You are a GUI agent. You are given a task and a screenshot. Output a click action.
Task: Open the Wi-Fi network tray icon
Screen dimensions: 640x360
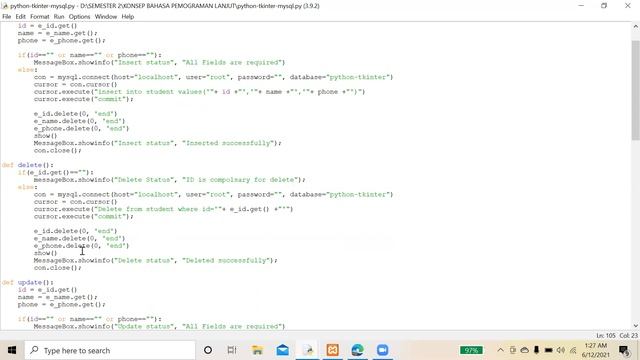(x=573, y=350)
